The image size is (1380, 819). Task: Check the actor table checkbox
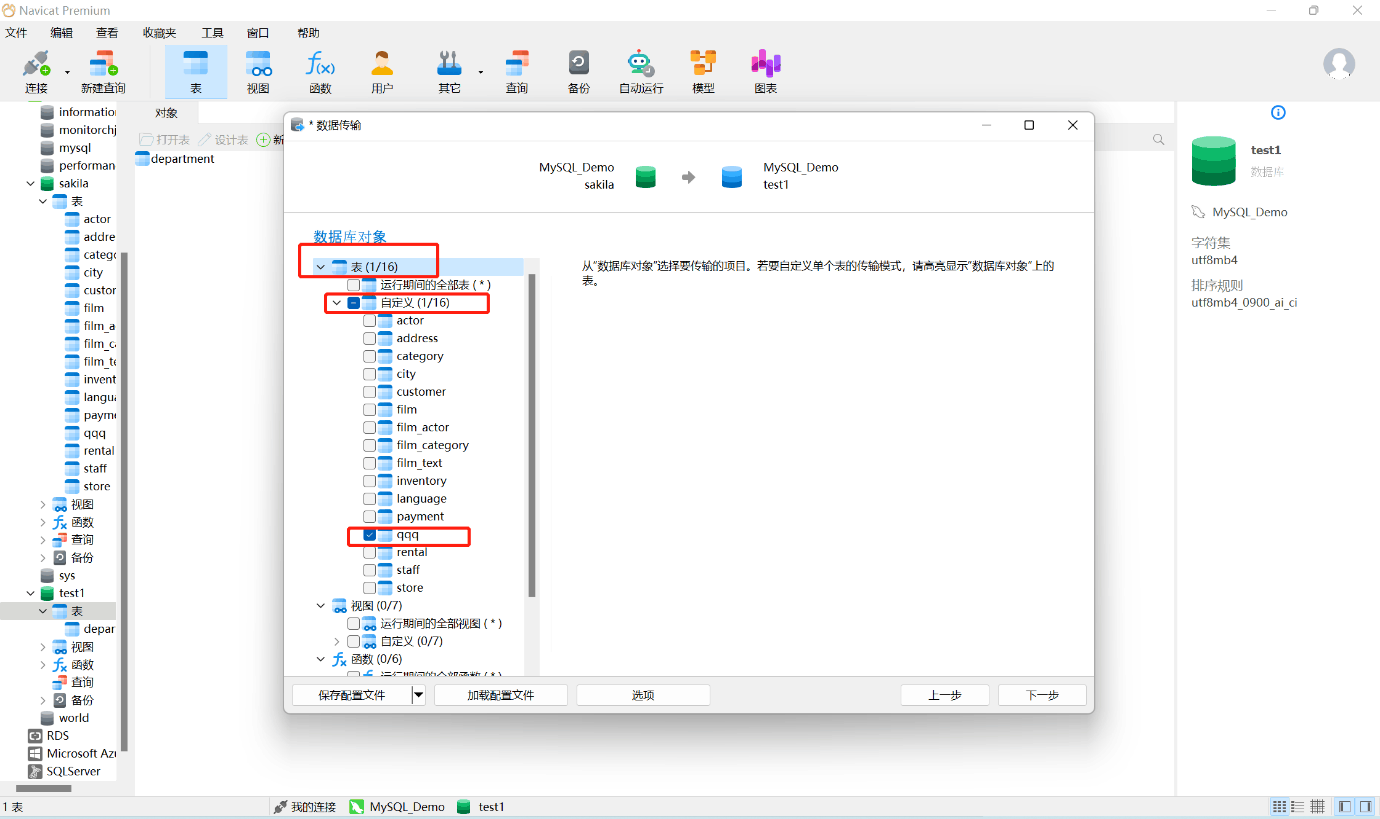[370, 321]
